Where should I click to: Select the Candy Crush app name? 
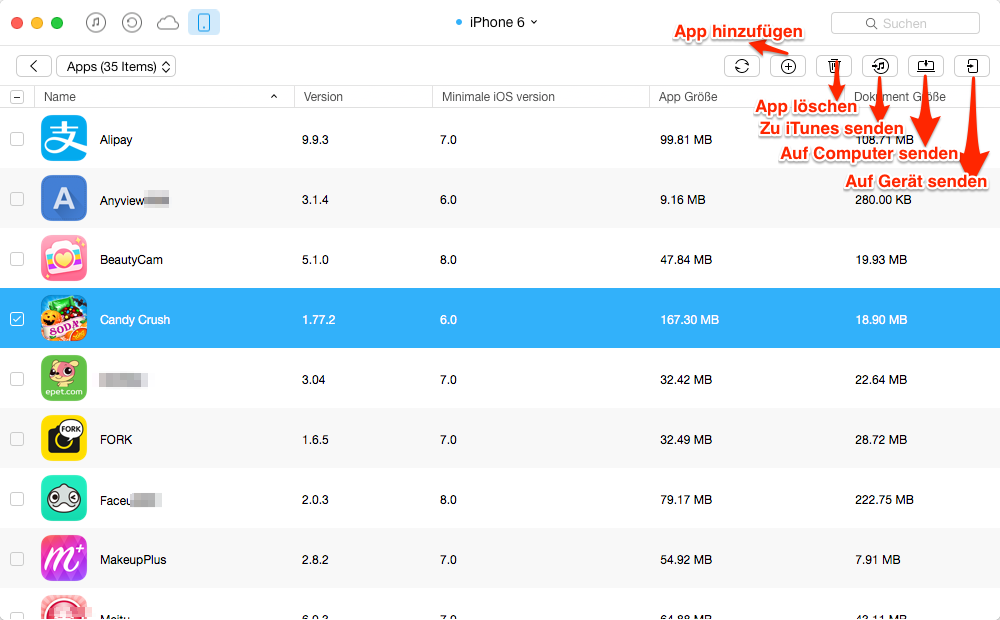(x=135, y=320)
